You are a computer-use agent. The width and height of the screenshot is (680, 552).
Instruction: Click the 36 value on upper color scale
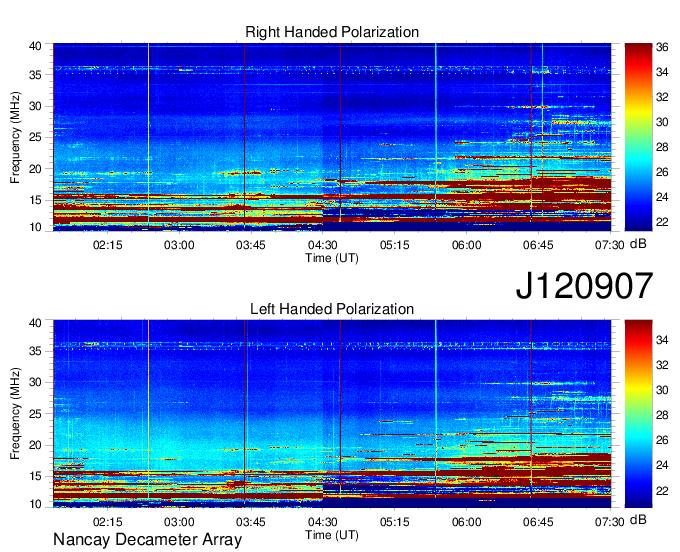click(662, 47)
